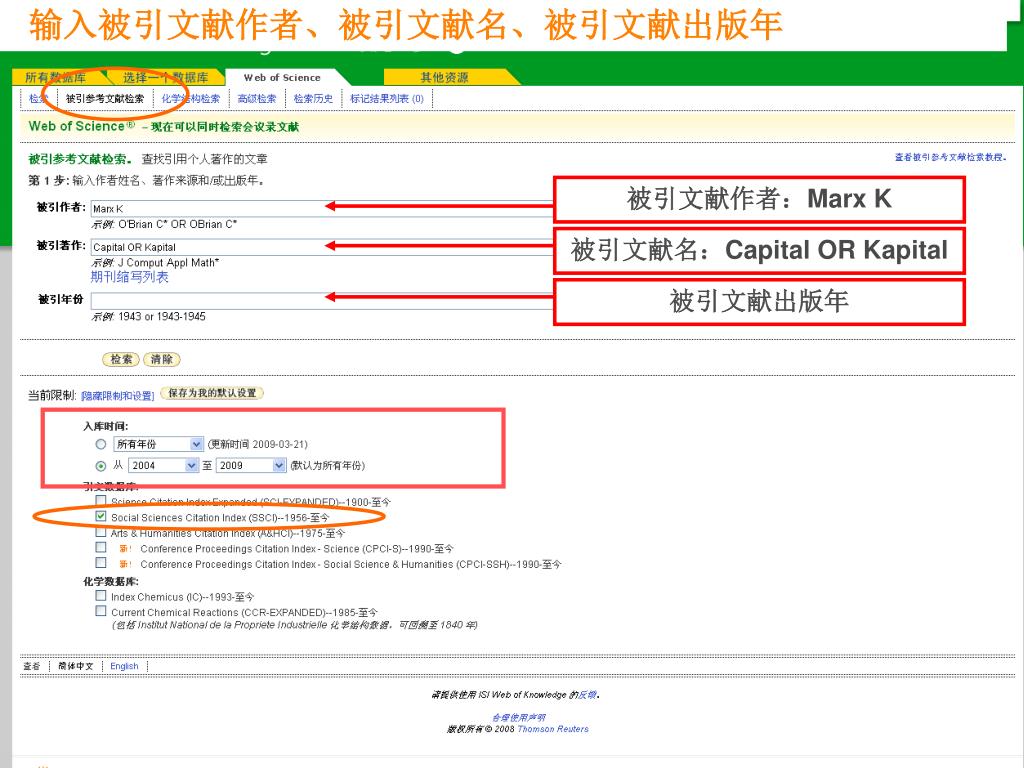Open the 反馈 feedback link

click(588, 695)
